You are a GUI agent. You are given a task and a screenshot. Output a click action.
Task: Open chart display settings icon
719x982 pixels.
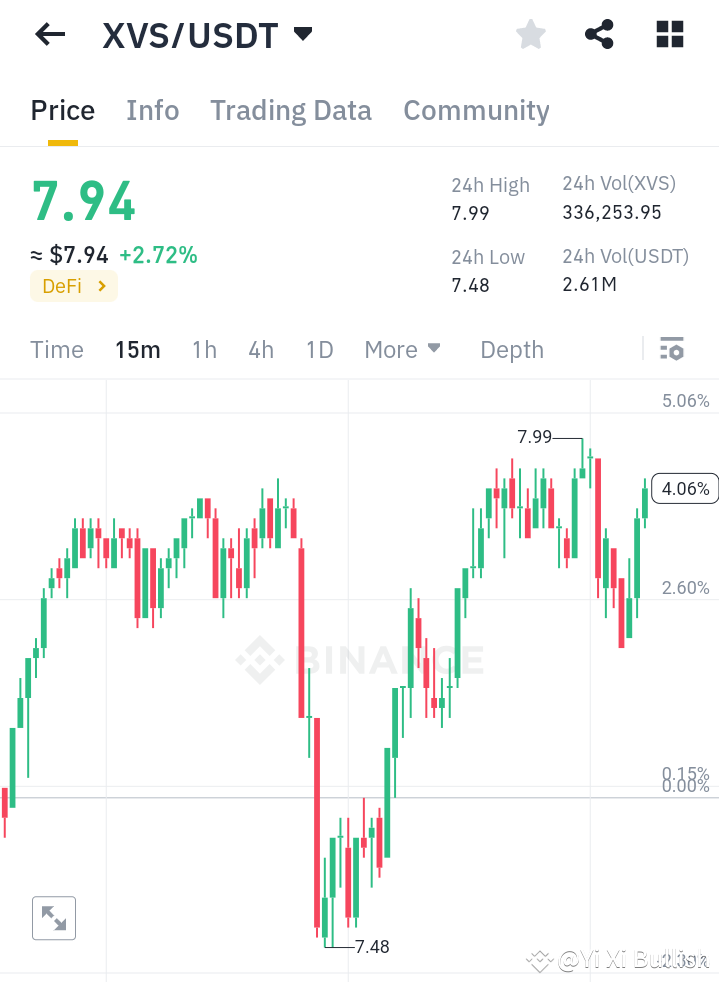coord(671,349)
